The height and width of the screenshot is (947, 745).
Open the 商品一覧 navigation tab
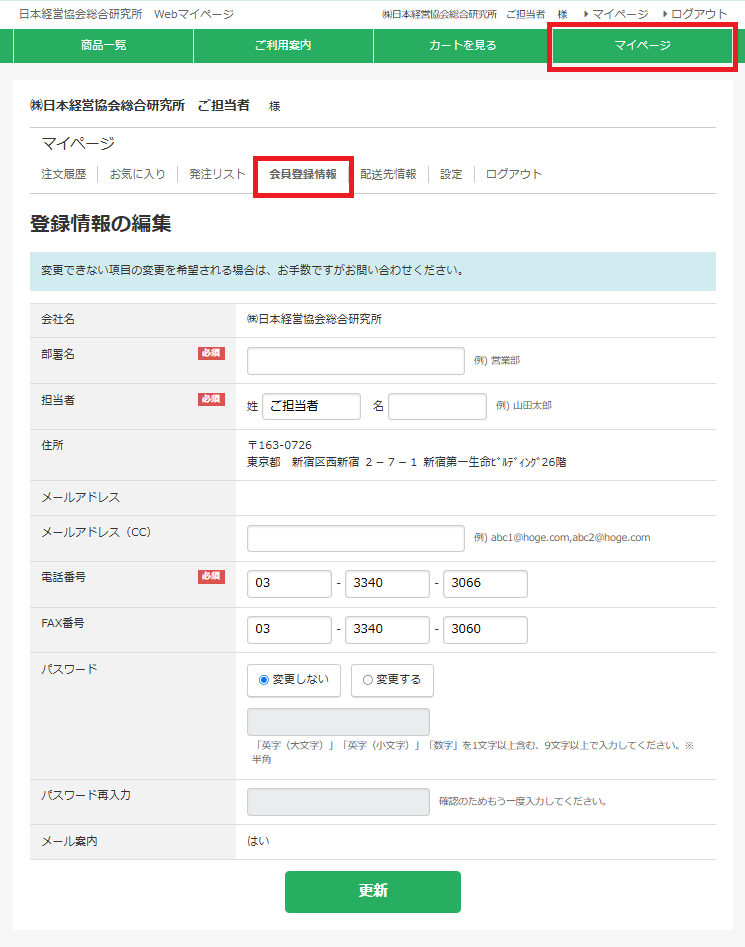103,46
